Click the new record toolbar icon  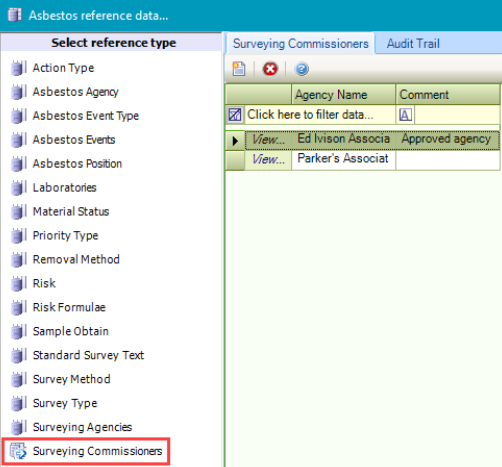coord(239,69)
